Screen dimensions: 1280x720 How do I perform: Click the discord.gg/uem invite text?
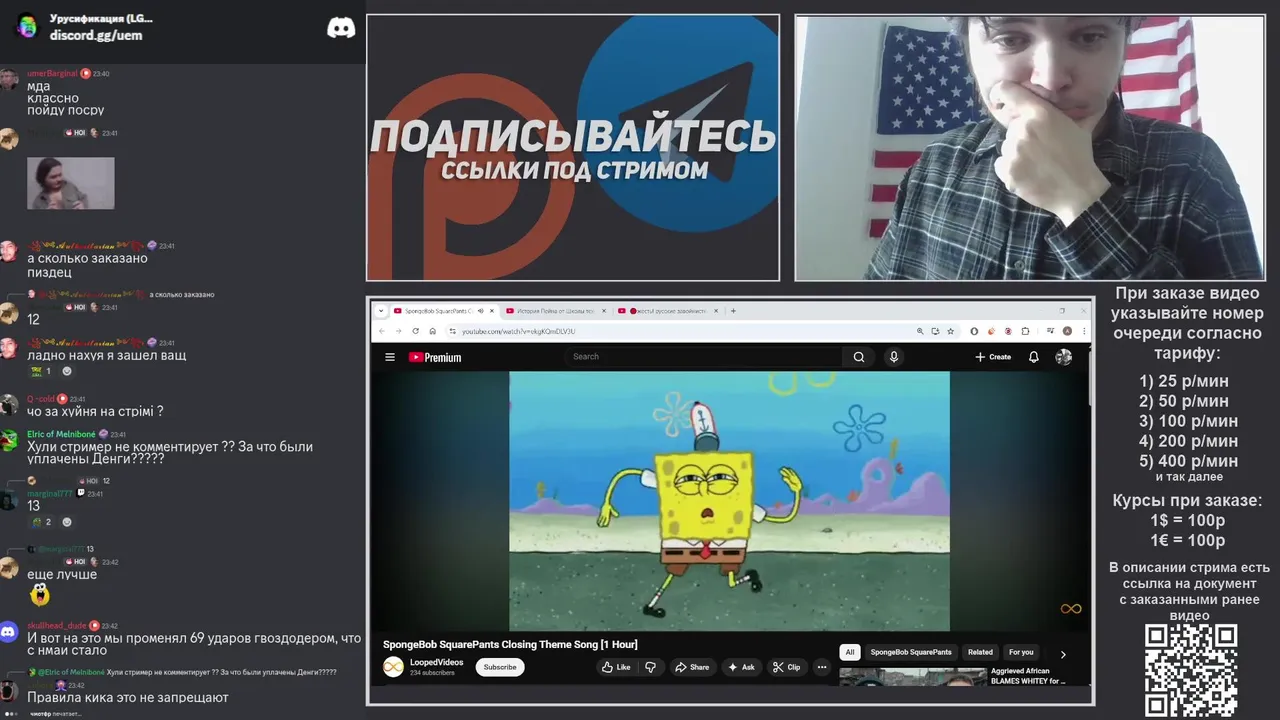pyautogui.click(x=96, y=35)
